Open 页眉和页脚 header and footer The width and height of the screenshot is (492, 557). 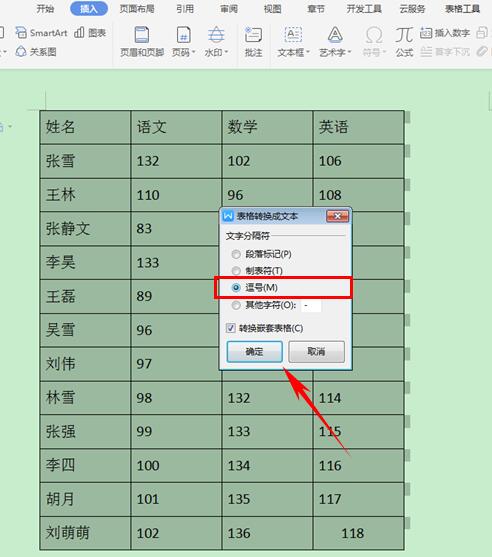pyautogui.click(x=142, y=42)
